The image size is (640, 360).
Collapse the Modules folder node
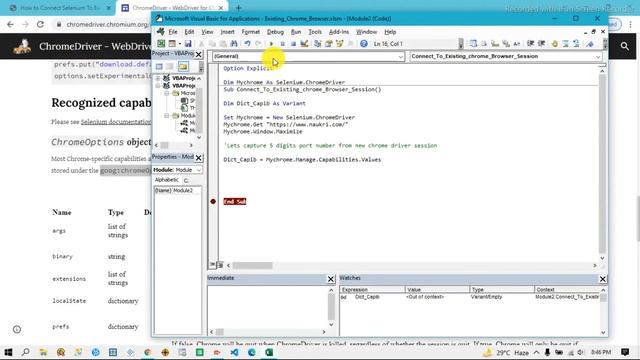pos(167,116)
